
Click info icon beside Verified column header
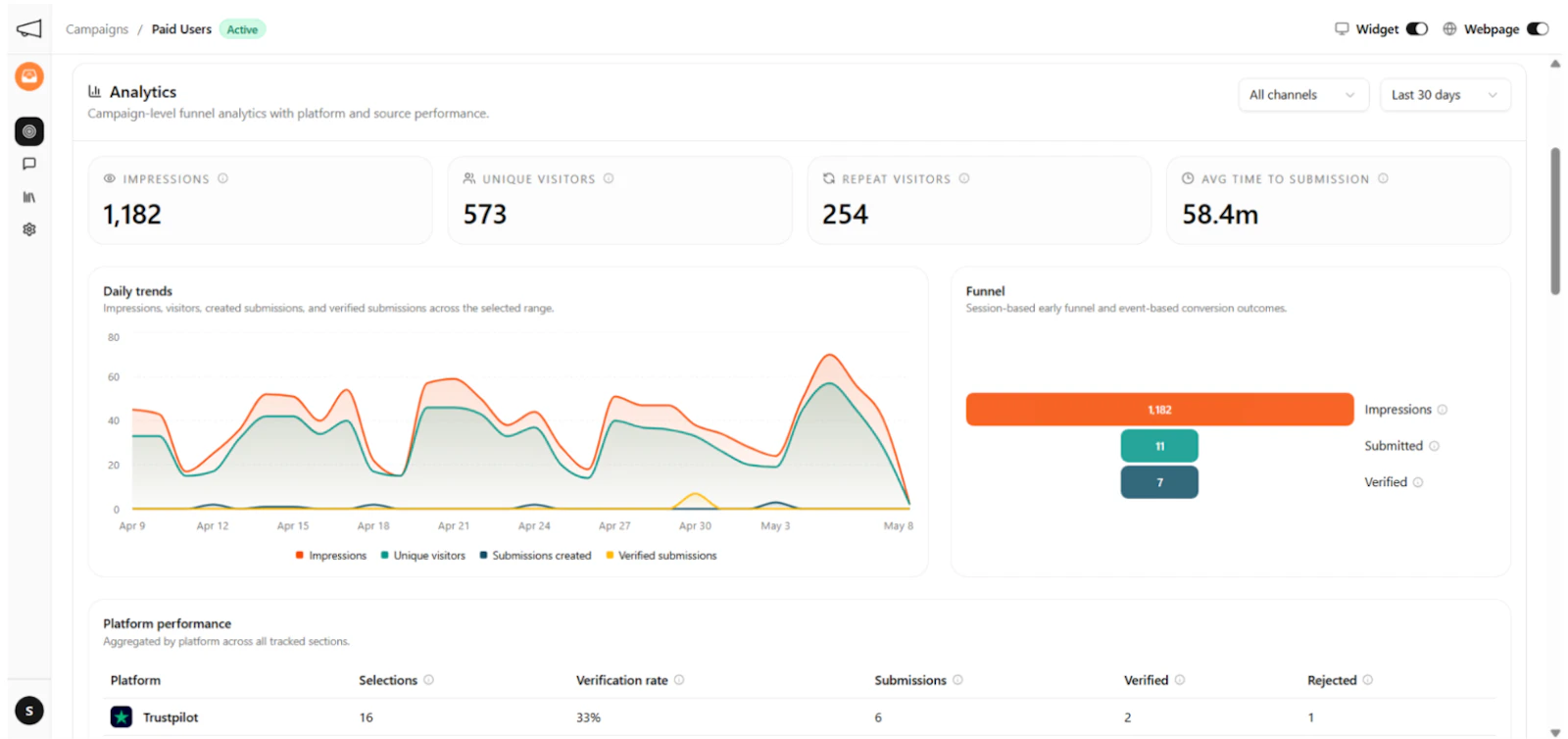click(1180, 680)
